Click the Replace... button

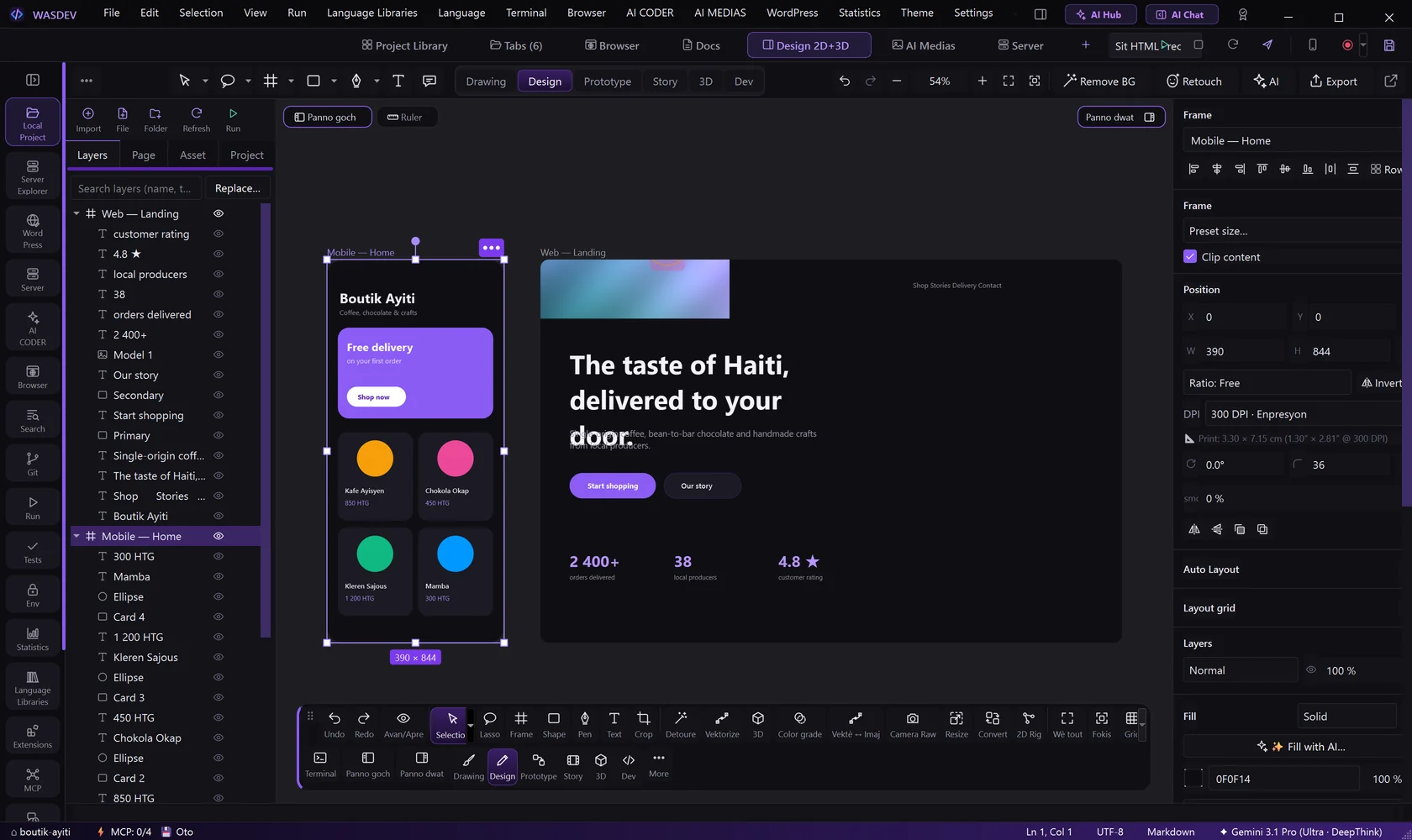coord(238,189)
